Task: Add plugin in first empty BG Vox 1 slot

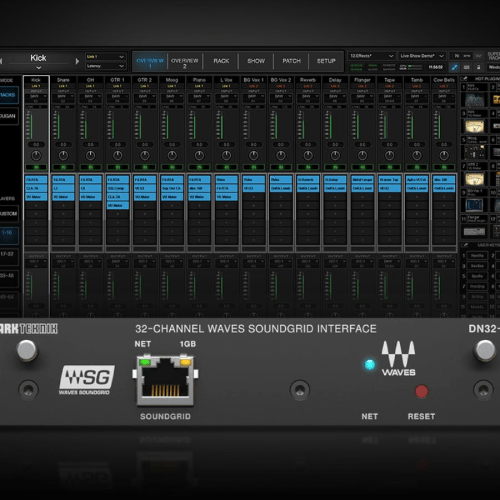Action: click(x=254, y=197)
